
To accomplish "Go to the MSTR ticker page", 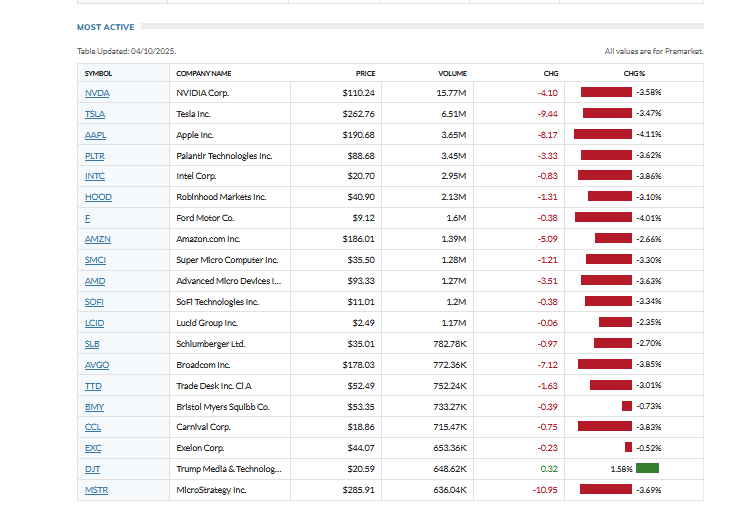I will coord(96,490).
